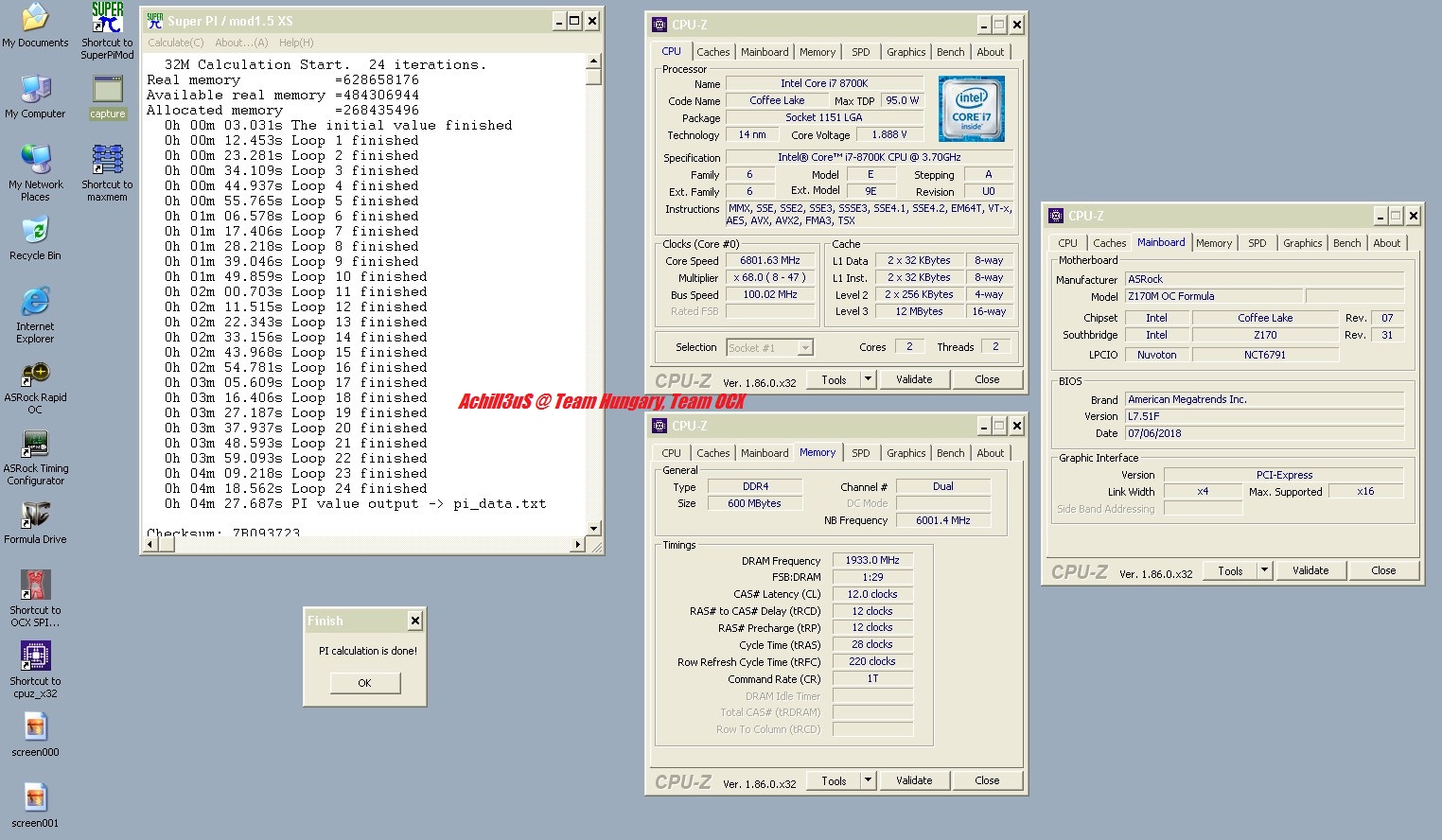Click the Loop 24 finished line in Super PI

[296, 488]
